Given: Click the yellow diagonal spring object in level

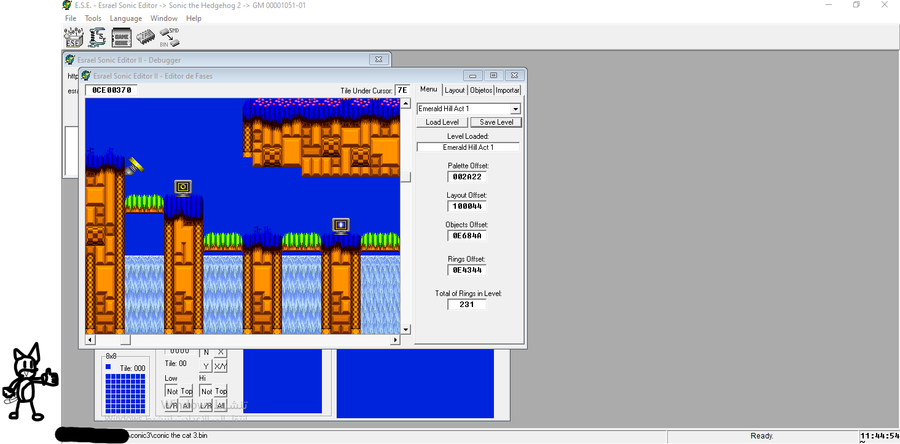Looking at the screenshot, I should (x=134, y=166).
